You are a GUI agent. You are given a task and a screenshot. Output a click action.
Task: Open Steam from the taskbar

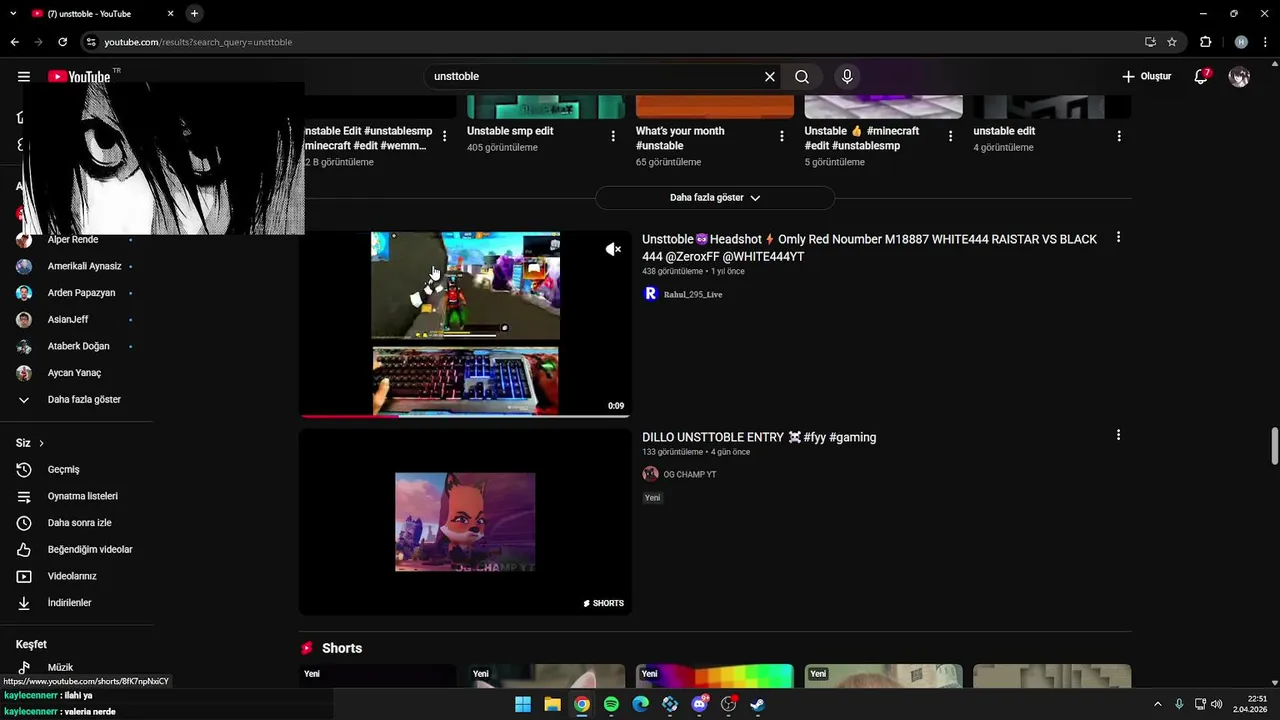pos(758,704)
